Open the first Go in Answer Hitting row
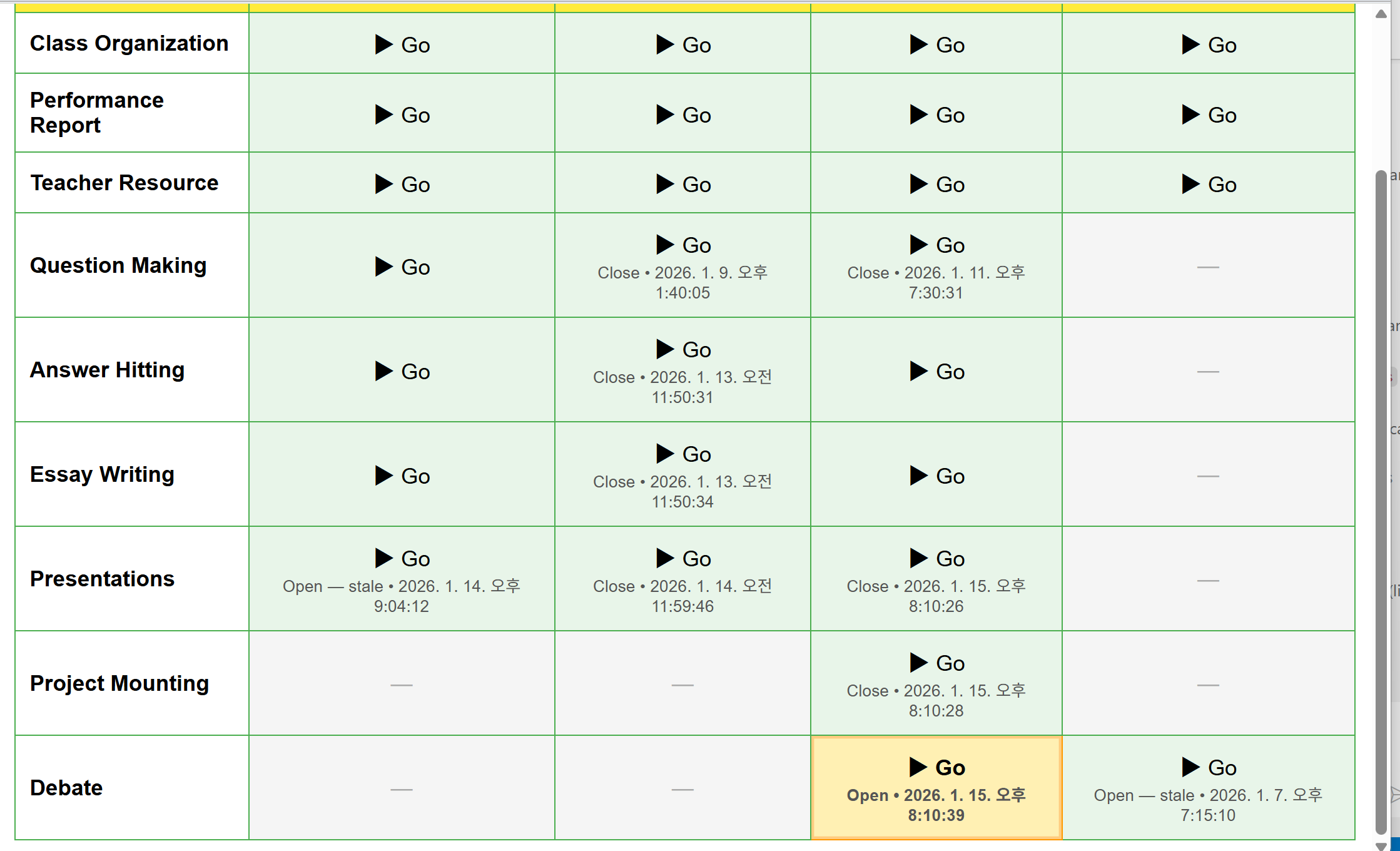This screenshot has height=851, width=1400. pyautogui.click(x=402, y=372)
